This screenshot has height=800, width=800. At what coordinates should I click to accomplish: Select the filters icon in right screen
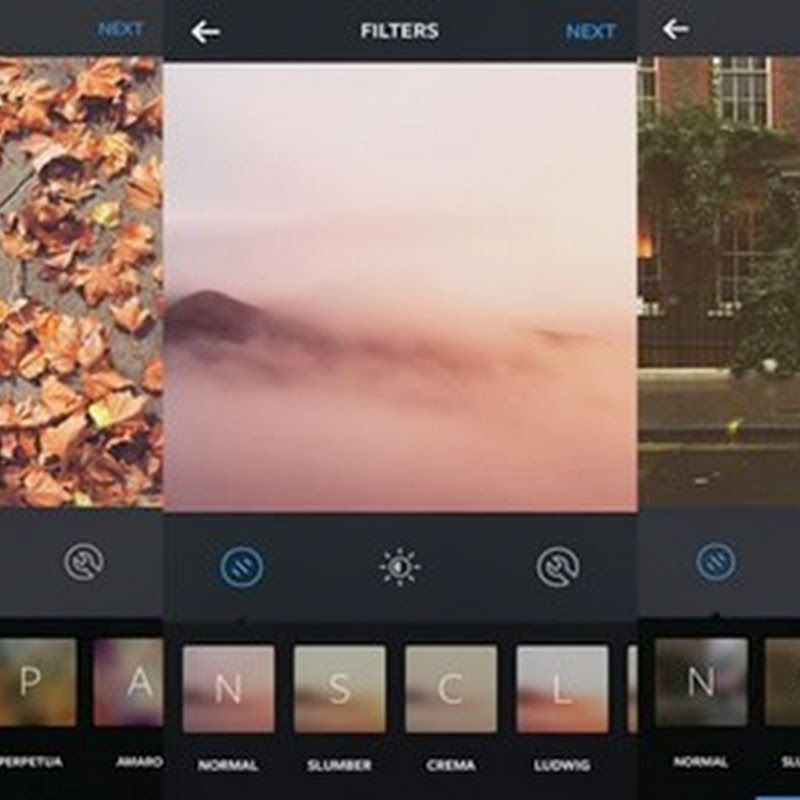(x=716, y=562)
